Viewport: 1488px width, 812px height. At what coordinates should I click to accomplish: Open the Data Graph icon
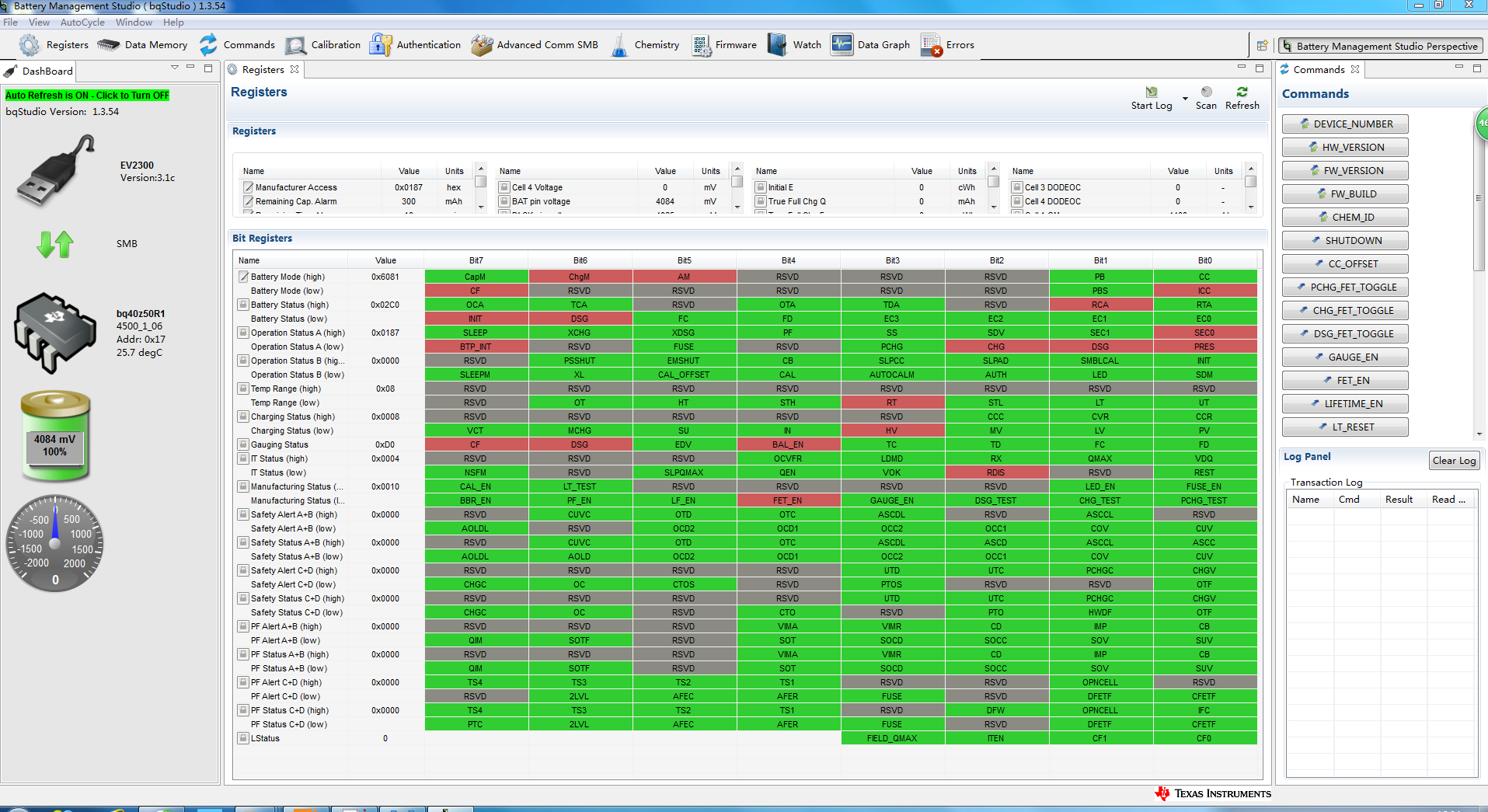tap(842, 45)
